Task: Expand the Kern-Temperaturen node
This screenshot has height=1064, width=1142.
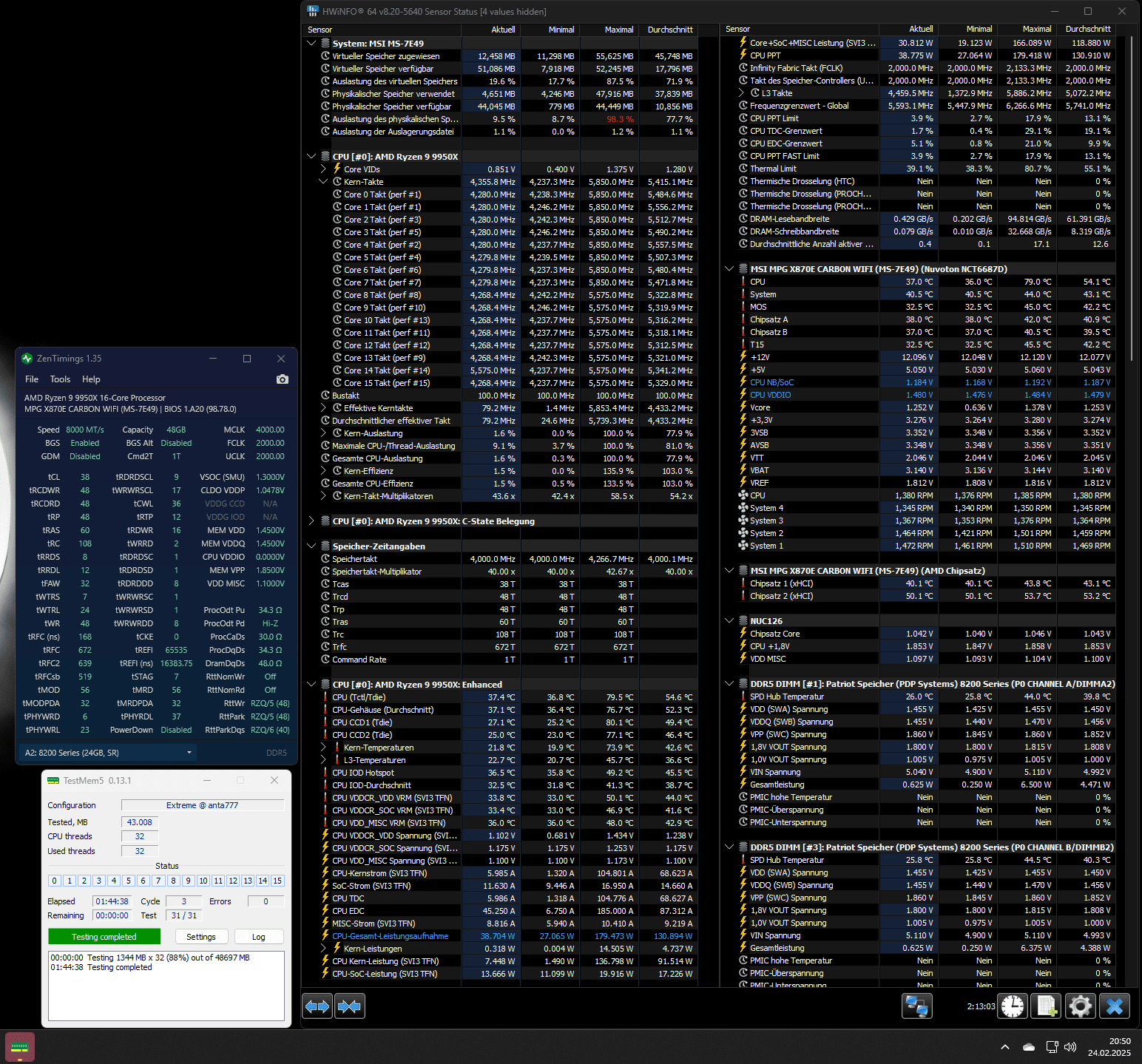Action: (323, 748)
